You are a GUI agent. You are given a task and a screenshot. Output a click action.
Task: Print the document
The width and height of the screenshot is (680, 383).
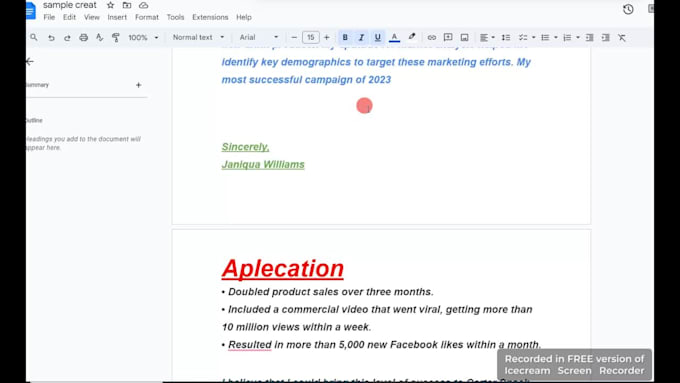[x=83, y=38]
